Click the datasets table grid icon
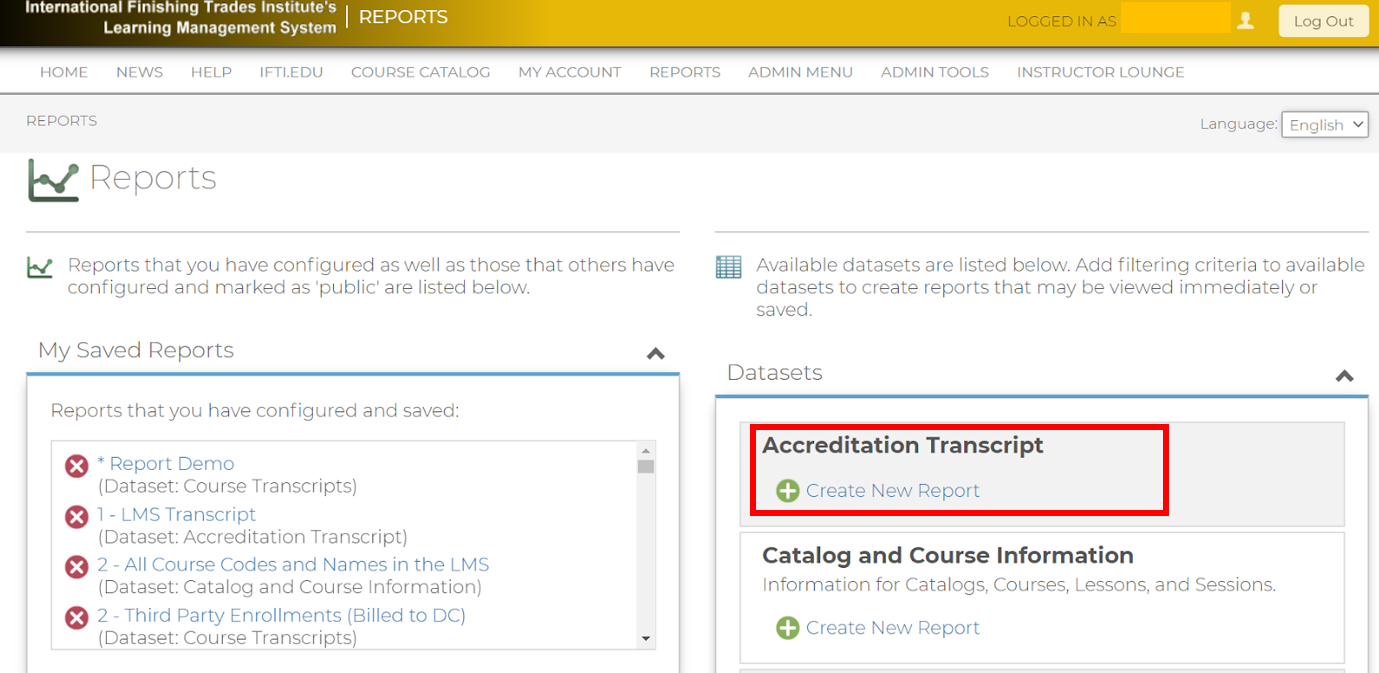This screenshot has height=673, width=1379. tap(729, 267)
